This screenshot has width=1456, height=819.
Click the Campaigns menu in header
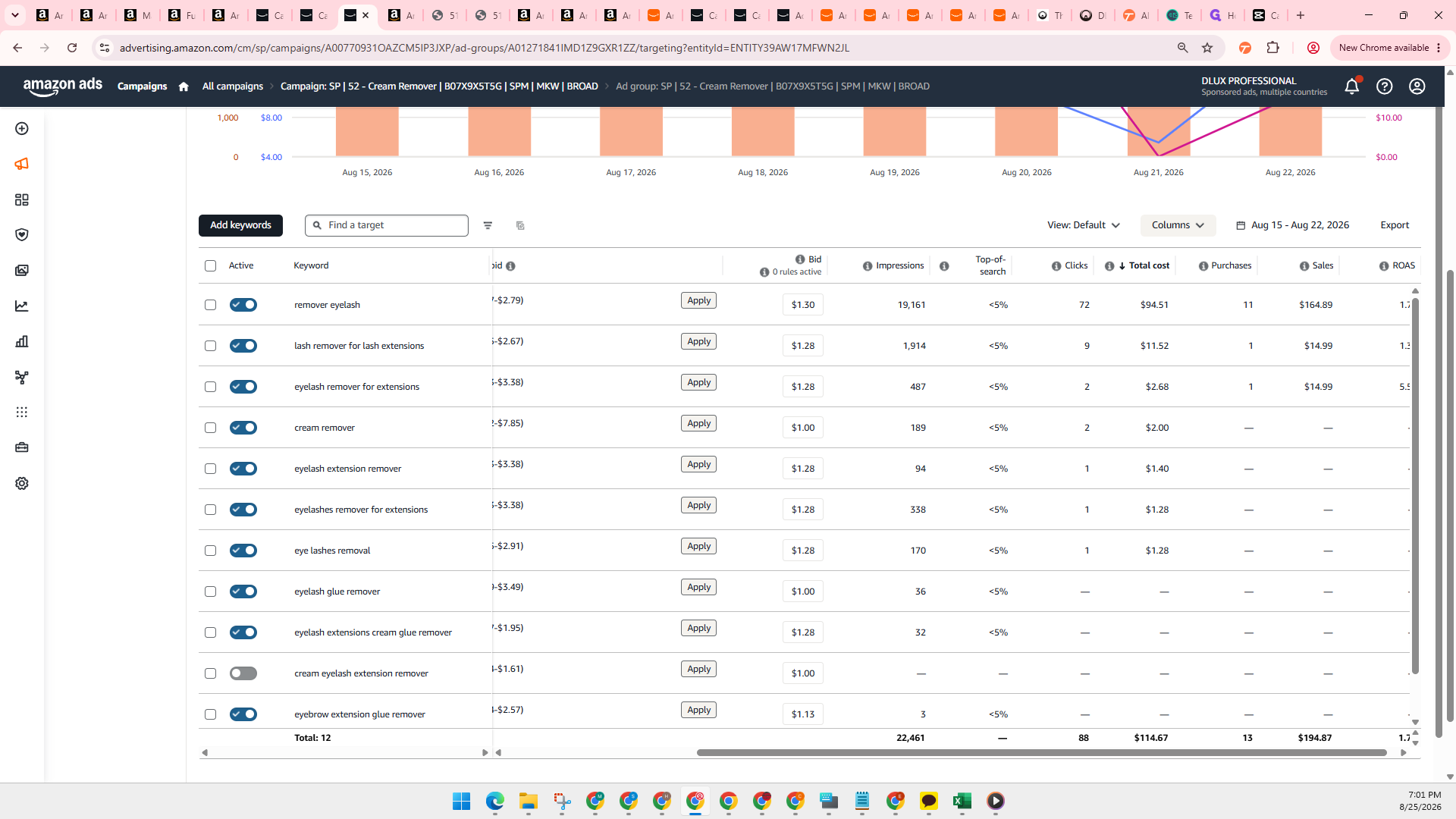[x=142, y=86]
